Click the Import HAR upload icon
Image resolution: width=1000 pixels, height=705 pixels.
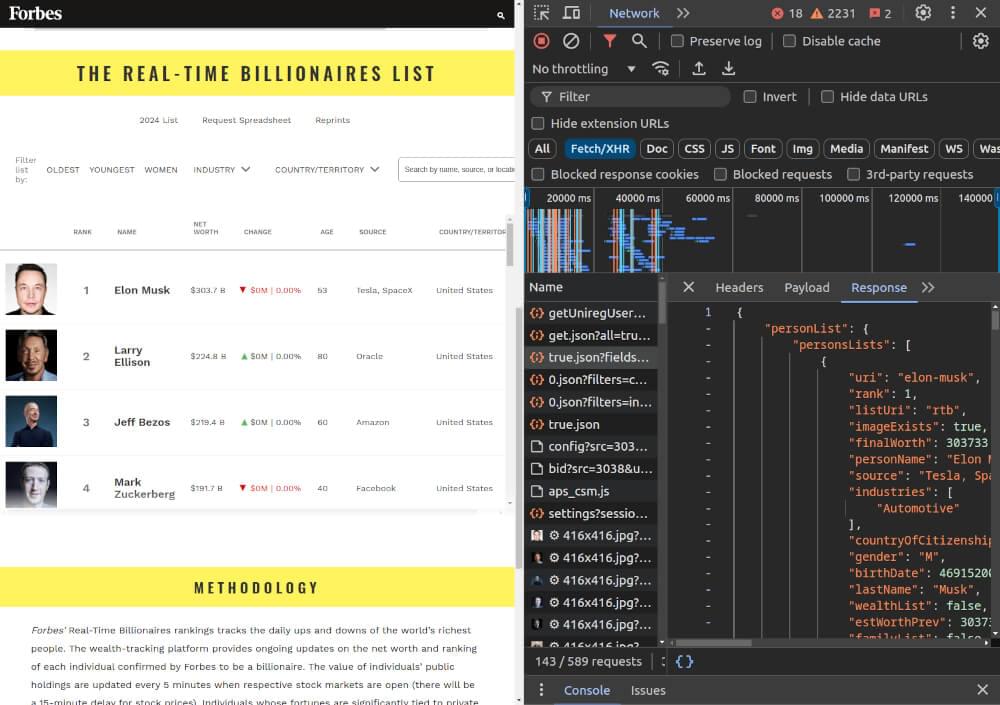[699, 69]
